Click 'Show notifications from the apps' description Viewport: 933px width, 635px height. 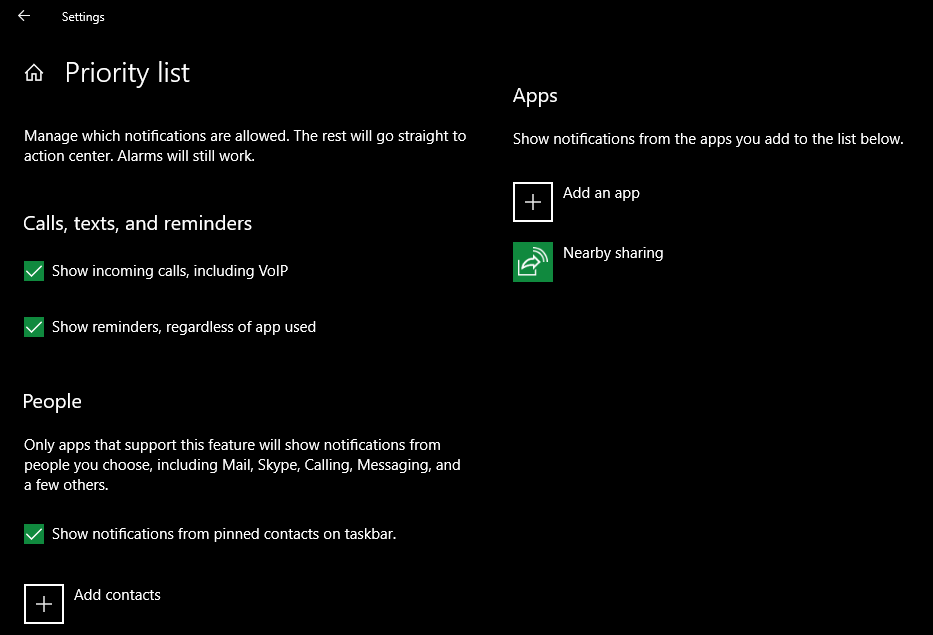point(708,139)
